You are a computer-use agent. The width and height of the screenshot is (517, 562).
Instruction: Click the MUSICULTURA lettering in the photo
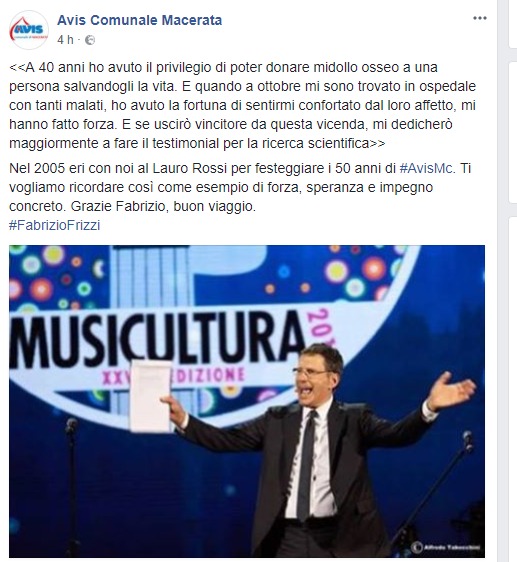tap(156, 337)
